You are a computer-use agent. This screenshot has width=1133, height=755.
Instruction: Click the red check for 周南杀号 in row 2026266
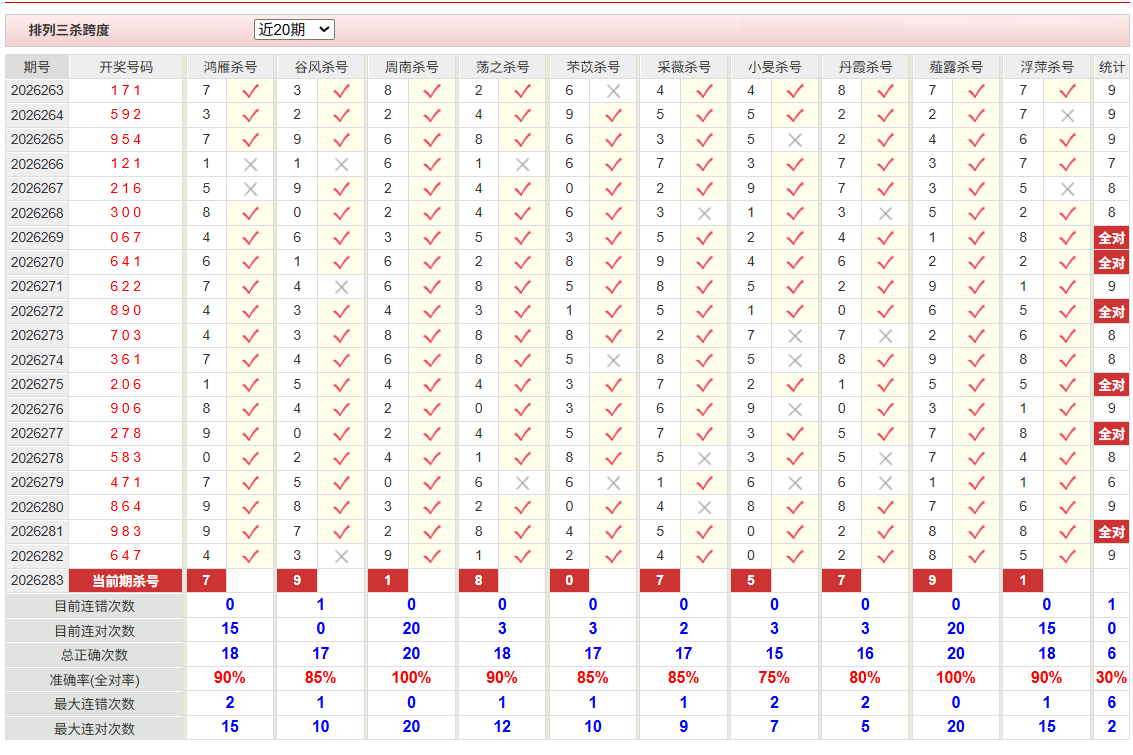[432, 165]
